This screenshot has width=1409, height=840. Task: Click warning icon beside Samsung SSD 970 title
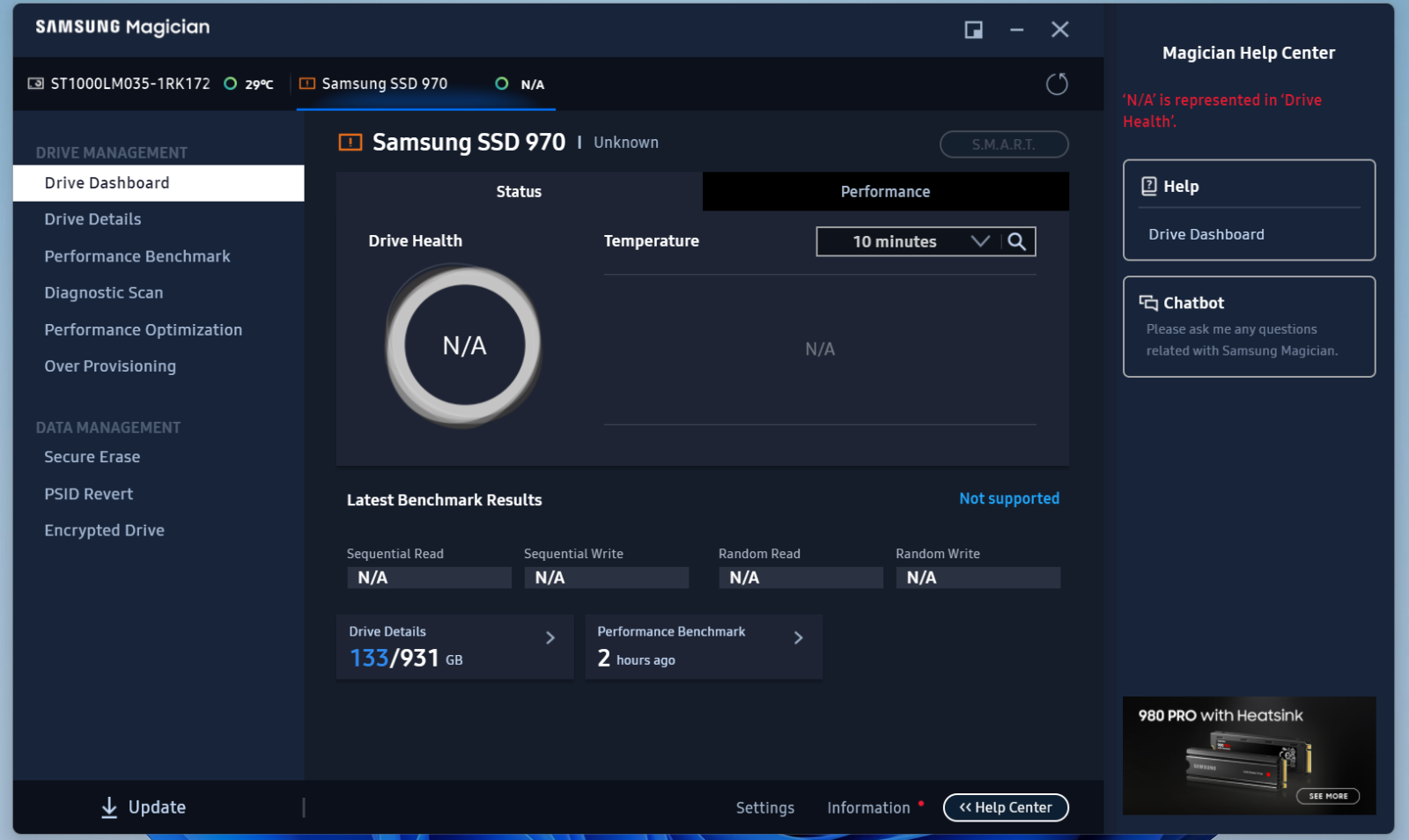[x=350, y=142]
